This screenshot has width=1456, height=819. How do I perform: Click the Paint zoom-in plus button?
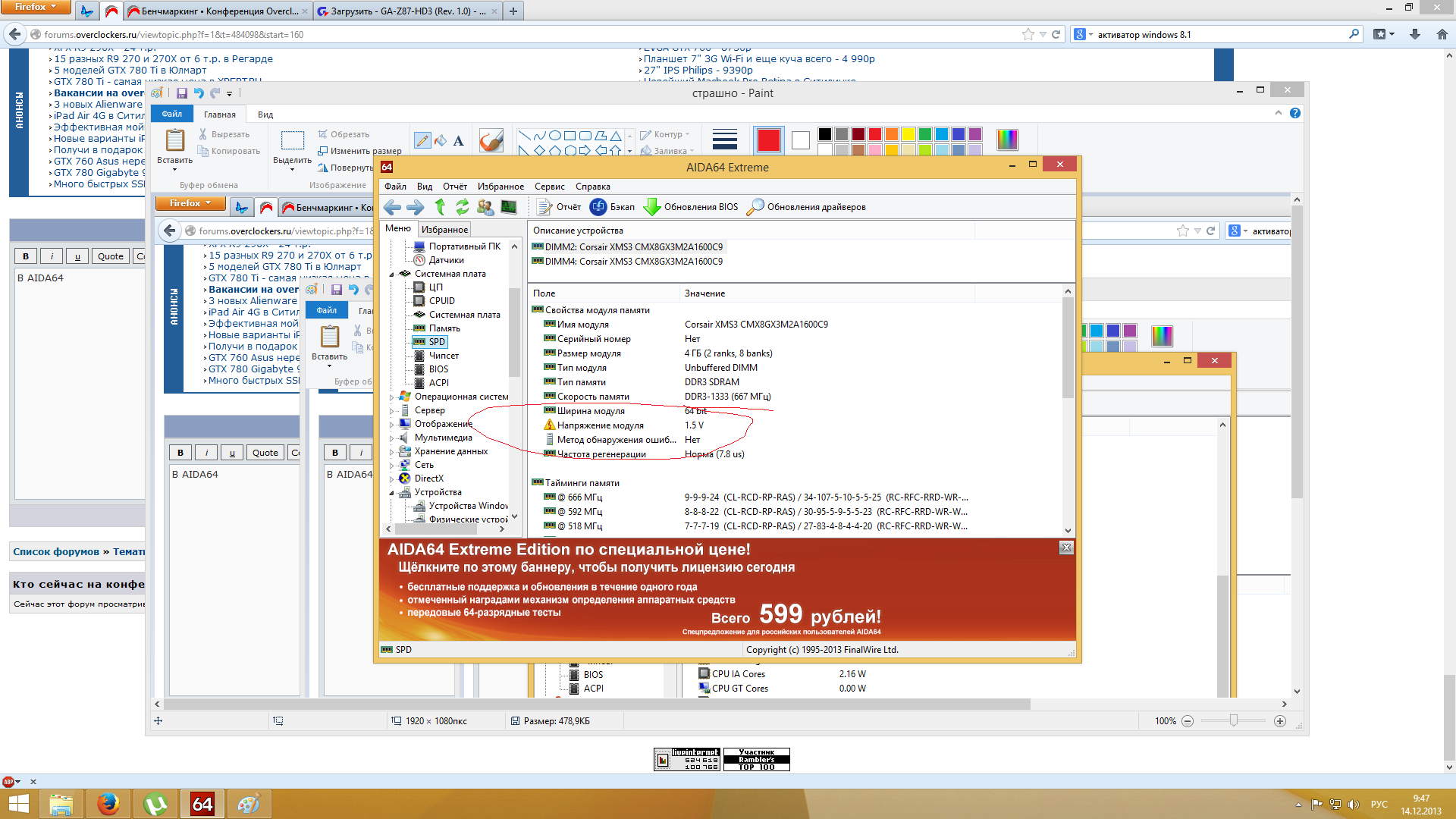(x=1280, y=721)
